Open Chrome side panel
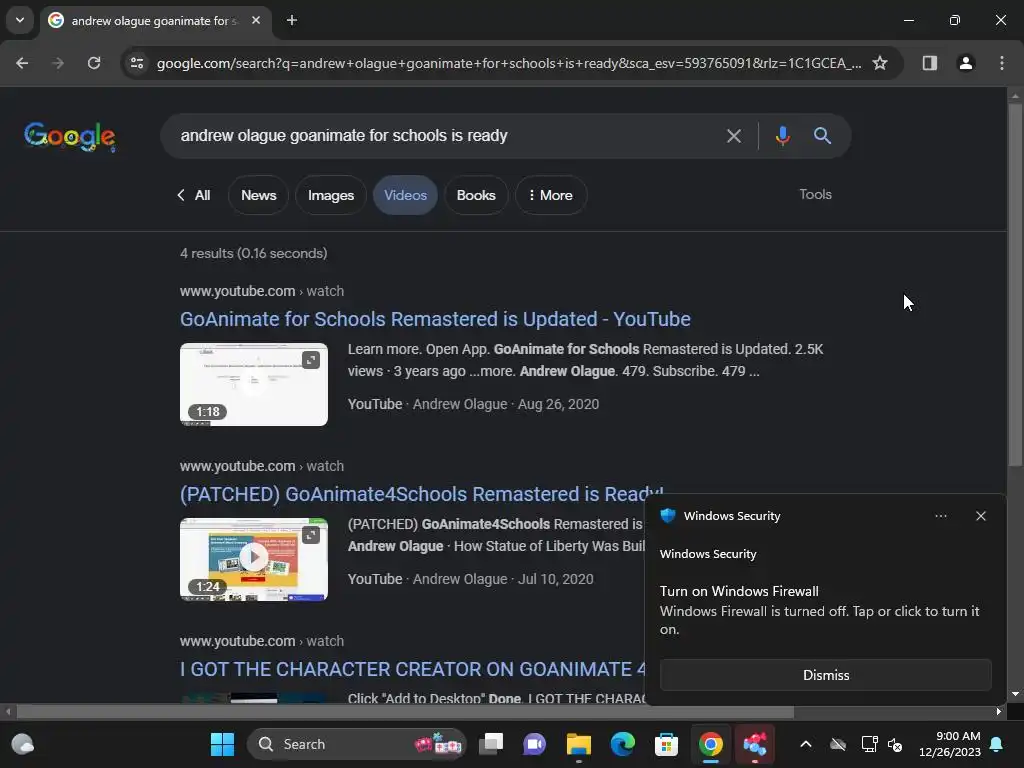Viewport: 1024px width, 768px height. (x=929, y=63)
